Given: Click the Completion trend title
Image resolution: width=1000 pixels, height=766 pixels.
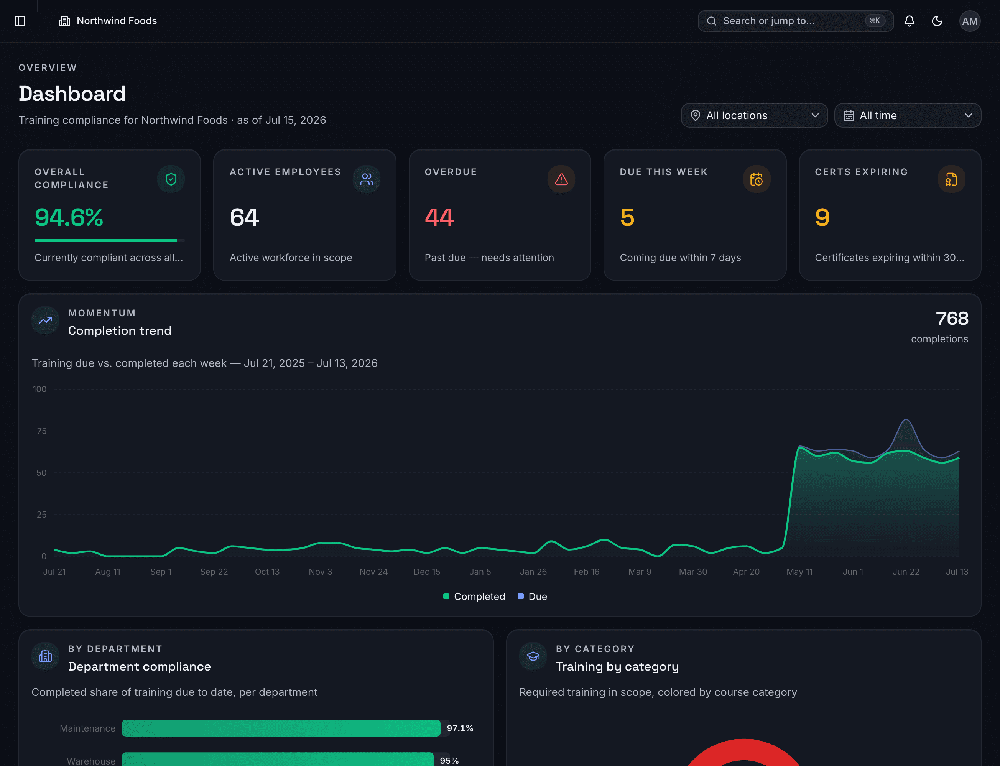Looking at the screenshot, I should pyautogui.click(x=120, y=331).
